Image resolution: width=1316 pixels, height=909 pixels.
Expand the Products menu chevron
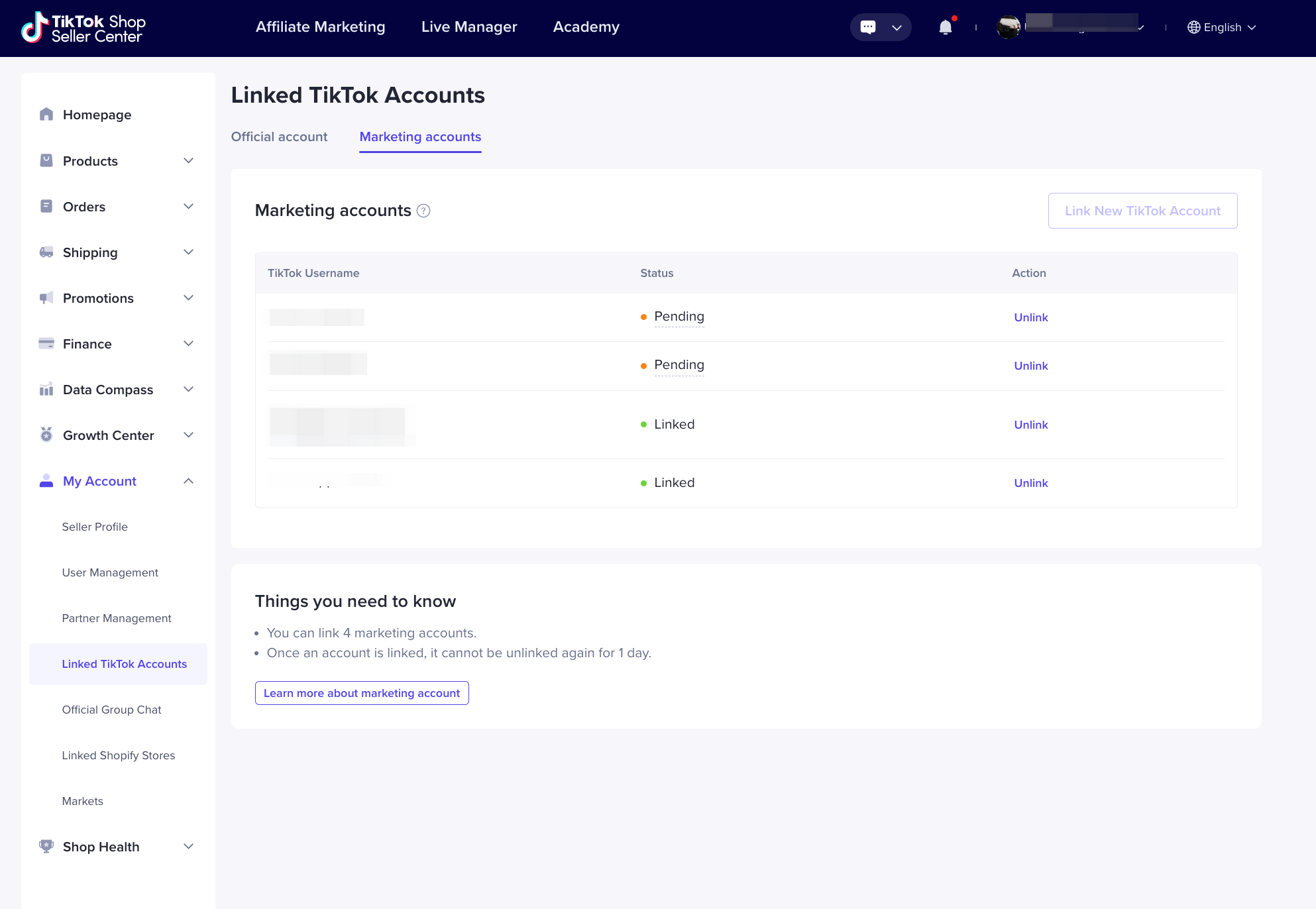pyautogui.click(x=188, y=160)
